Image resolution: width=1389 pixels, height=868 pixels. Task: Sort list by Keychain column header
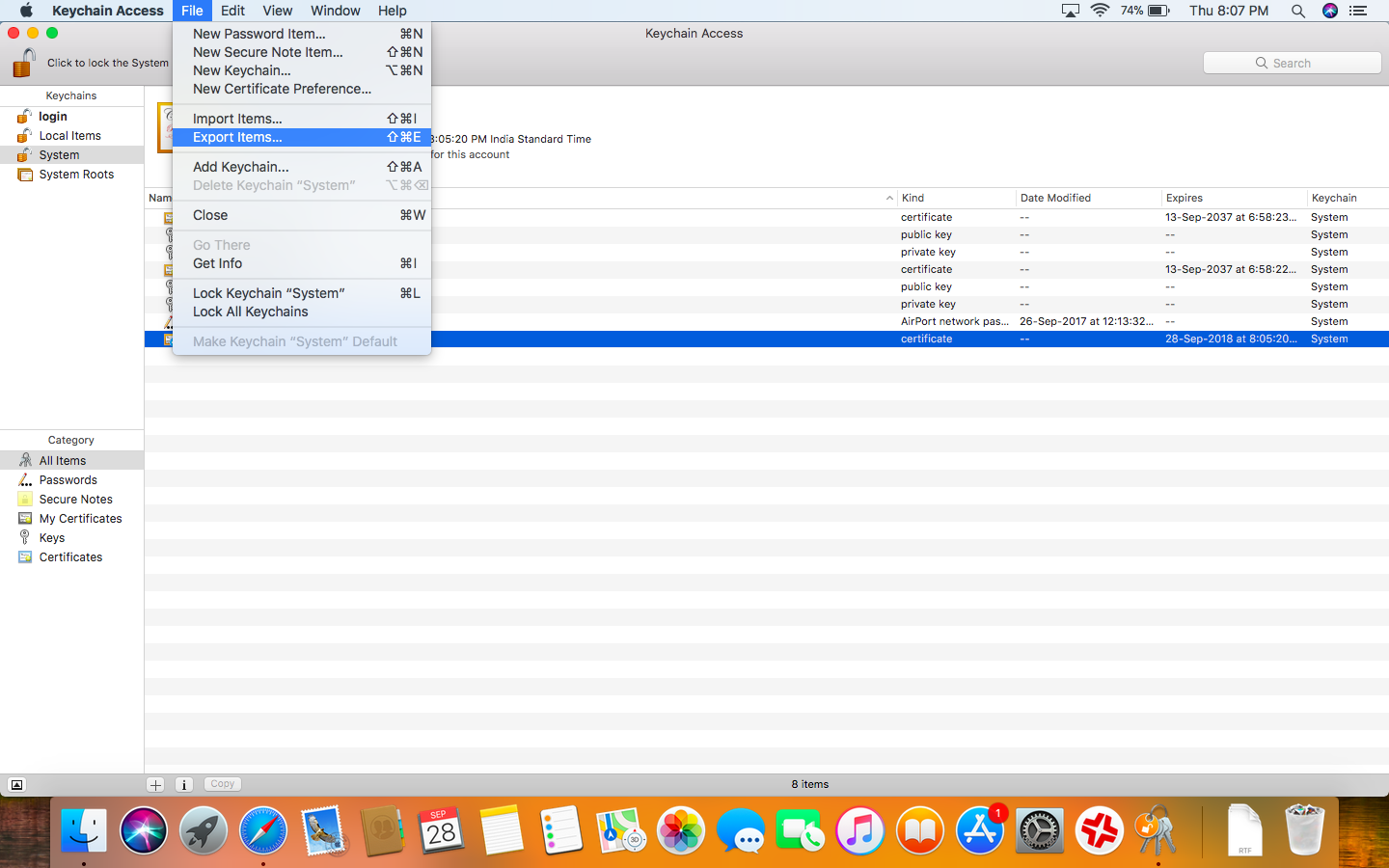pos(1348,198)
